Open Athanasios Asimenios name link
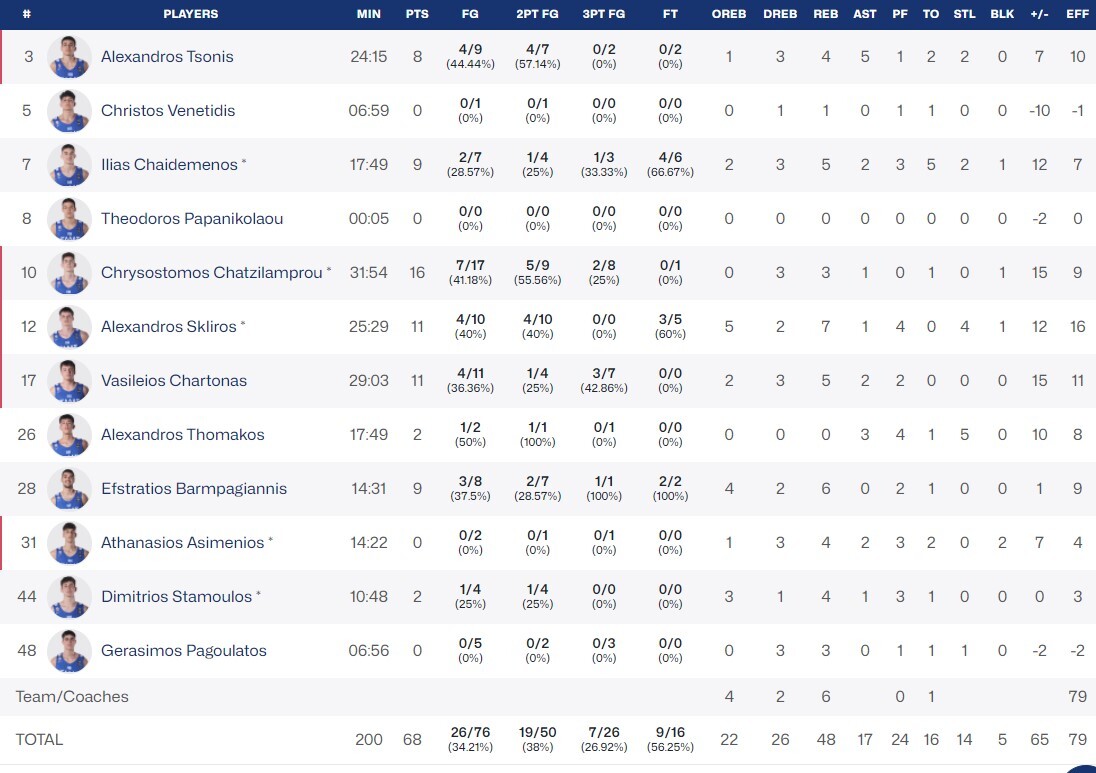Viewport: 1096px width, 773px height. coord(182,542)
